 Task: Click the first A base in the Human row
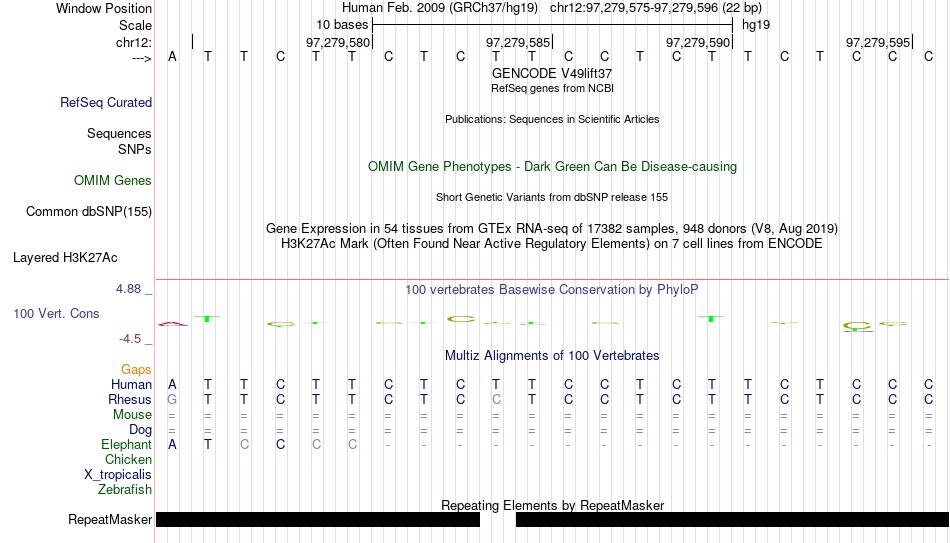[x=172, y=384]
